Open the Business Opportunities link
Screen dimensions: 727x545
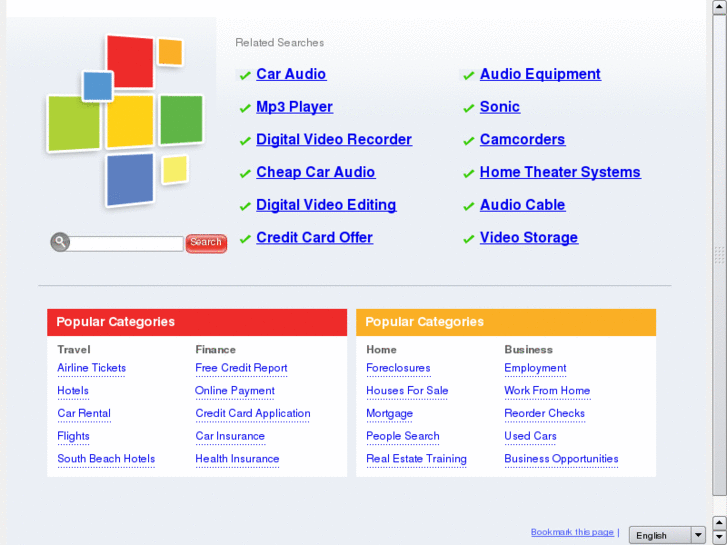[x=561, y=459]
